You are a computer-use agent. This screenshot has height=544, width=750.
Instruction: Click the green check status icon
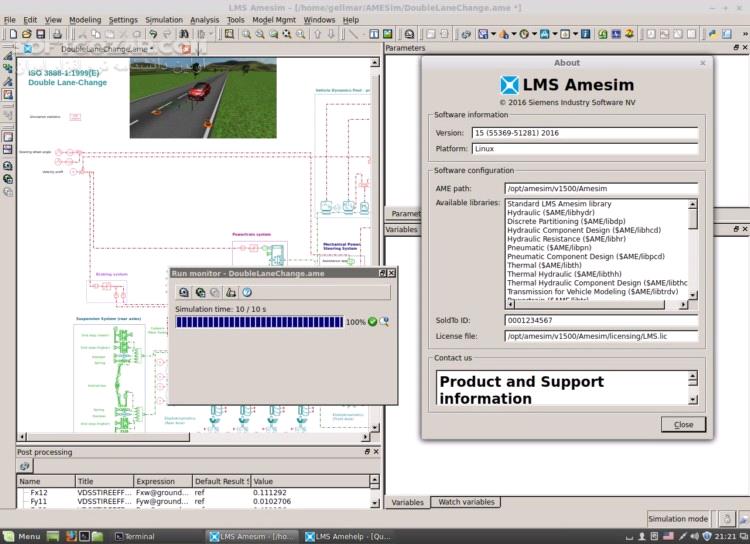point(373,322)
